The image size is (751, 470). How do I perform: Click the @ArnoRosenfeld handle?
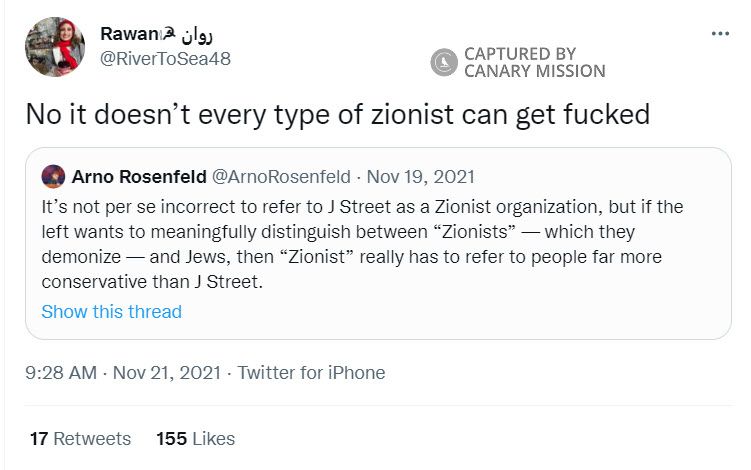click(283, 177)
